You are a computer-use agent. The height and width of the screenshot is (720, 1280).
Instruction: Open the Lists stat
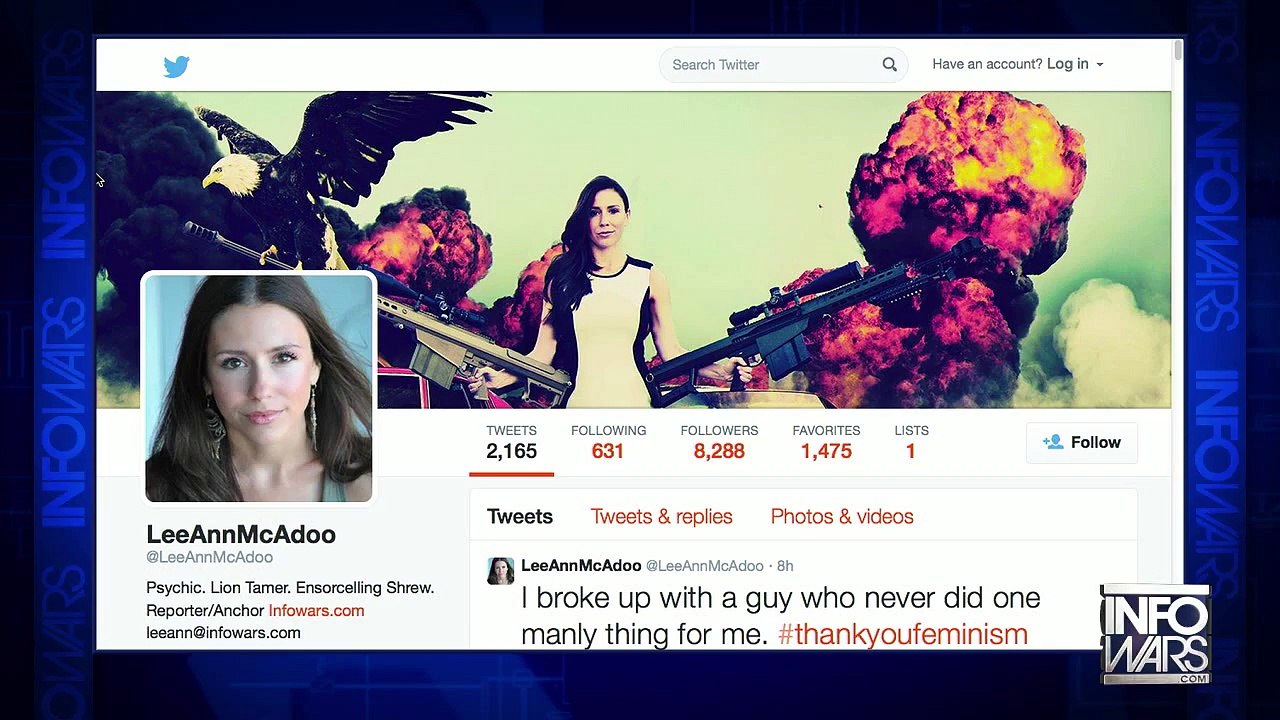[911, 442]
